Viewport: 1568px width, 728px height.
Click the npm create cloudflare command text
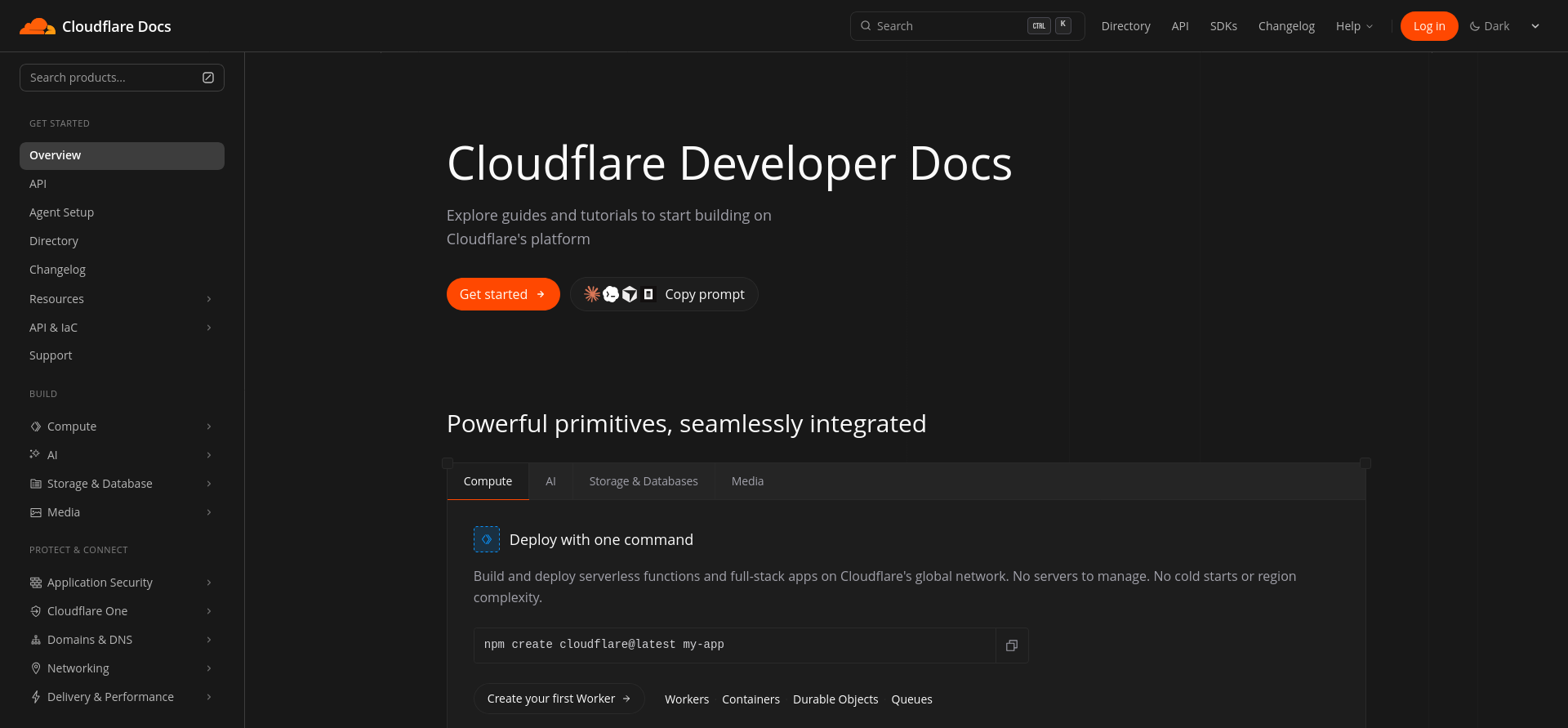604,645
